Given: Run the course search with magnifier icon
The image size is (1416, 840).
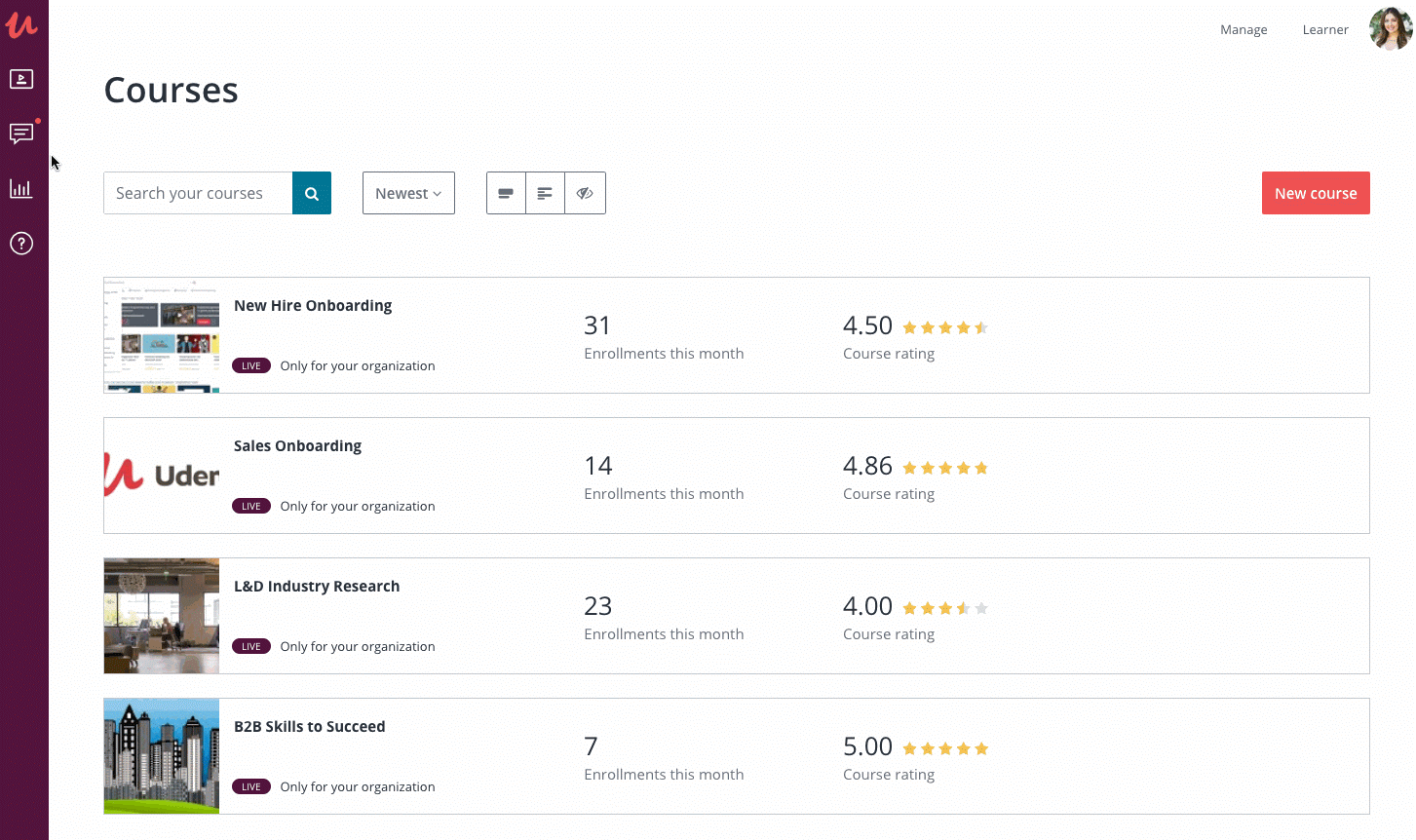Looking at the screenshot, I should pyautogui.click(x=311, y=193).
